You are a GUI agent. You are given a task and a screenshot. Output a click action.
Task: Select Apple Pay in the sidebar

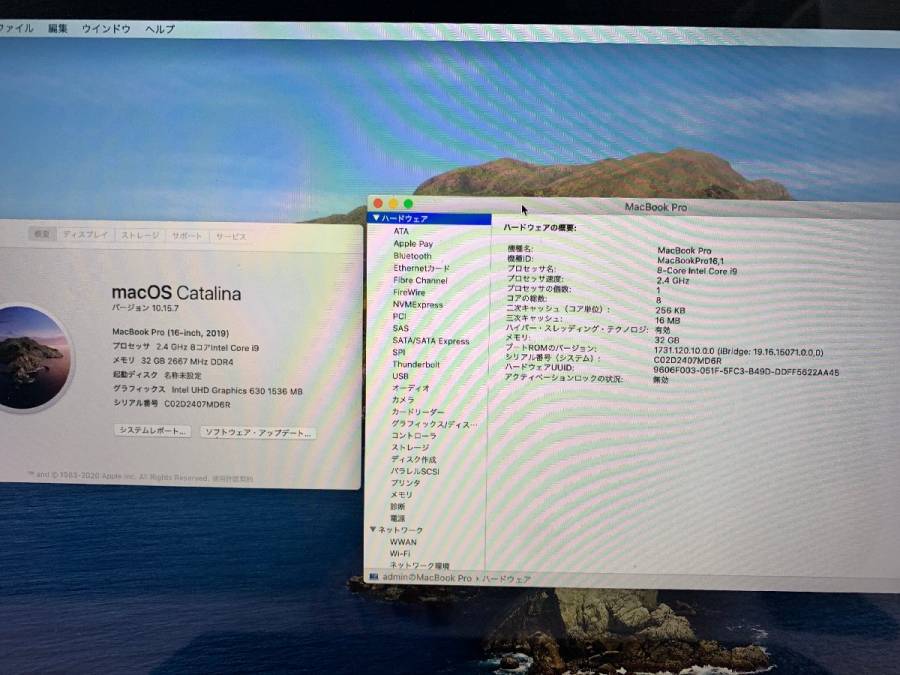(x=413, y=243)
